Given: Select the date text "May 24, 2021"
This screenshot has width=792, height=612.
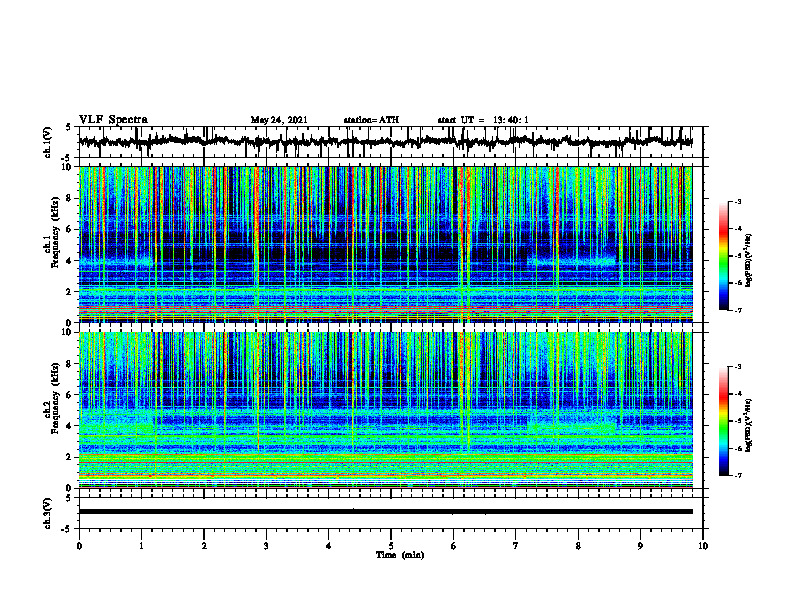Looking at the screenshot, I should [279, 120].
